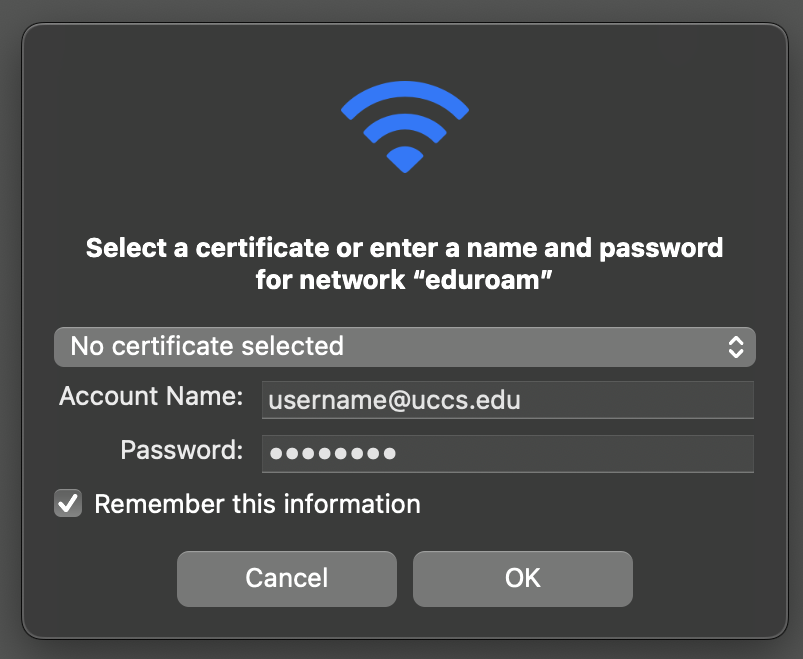This screenshot has height=659, width=803.
Task: Click empty space right of uccs.edu text
Action: [x=635, y=400]
